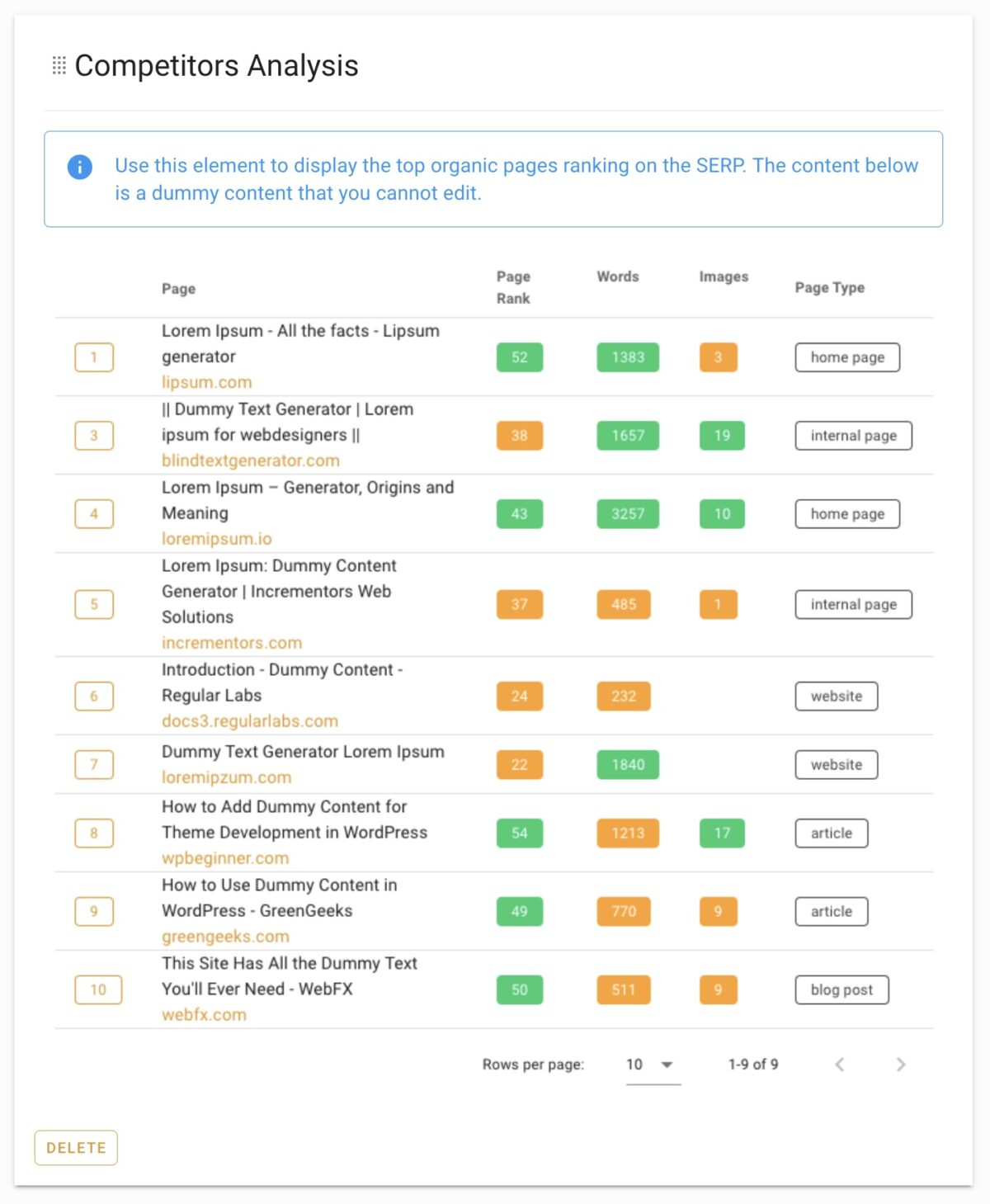Click the orange Page Rank badge showing 22
Image resolution: width=990 pixels, height=1204 pixels.
(518, 765)
